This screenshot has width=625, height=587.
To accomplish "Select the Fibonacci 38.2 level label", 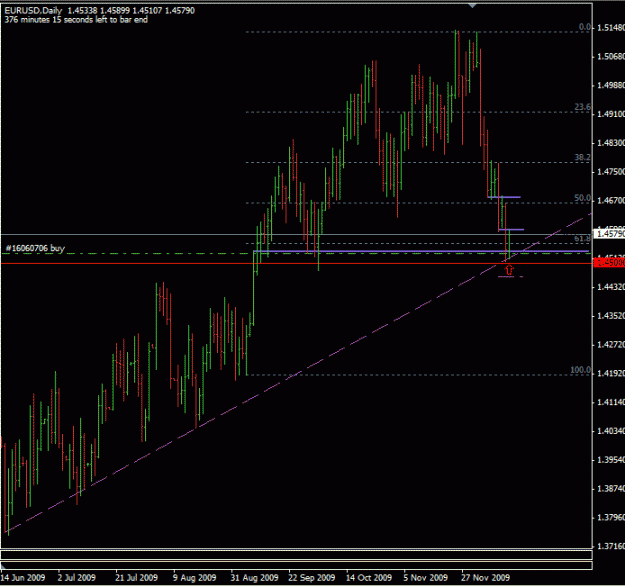I will (582, 157).
